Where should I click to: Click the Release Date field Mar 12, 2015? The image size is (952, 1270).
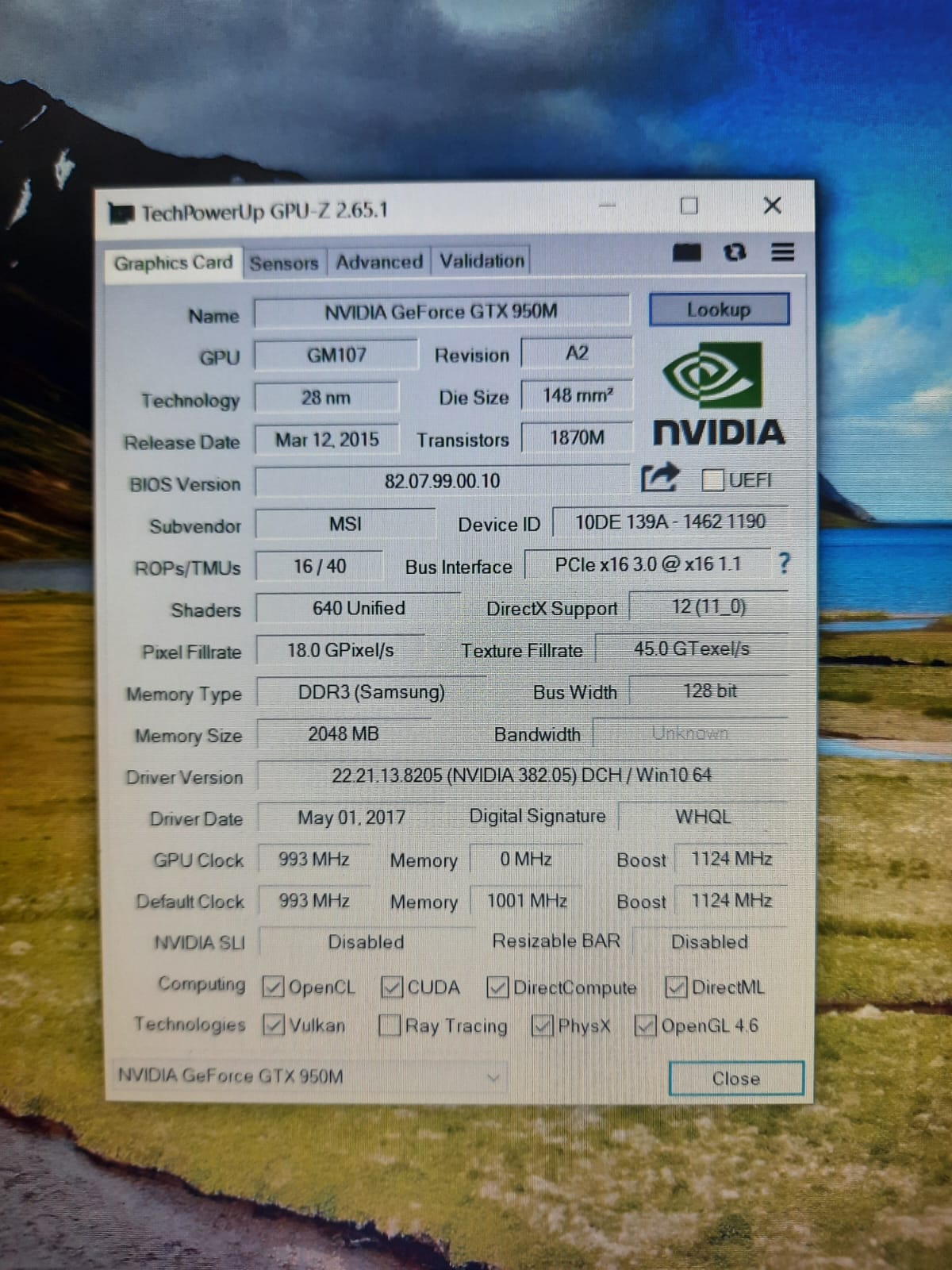pos(327,439)
